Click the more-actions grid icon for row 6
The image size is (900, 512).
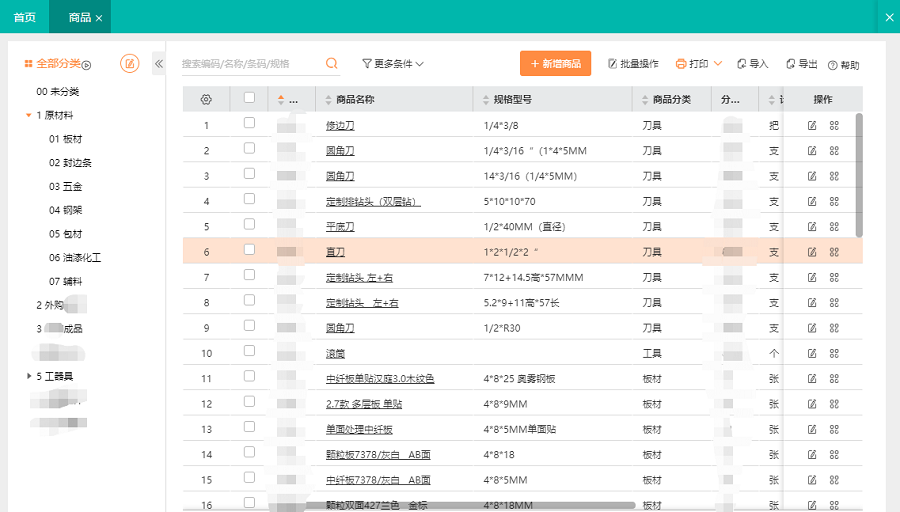(834, 251)
